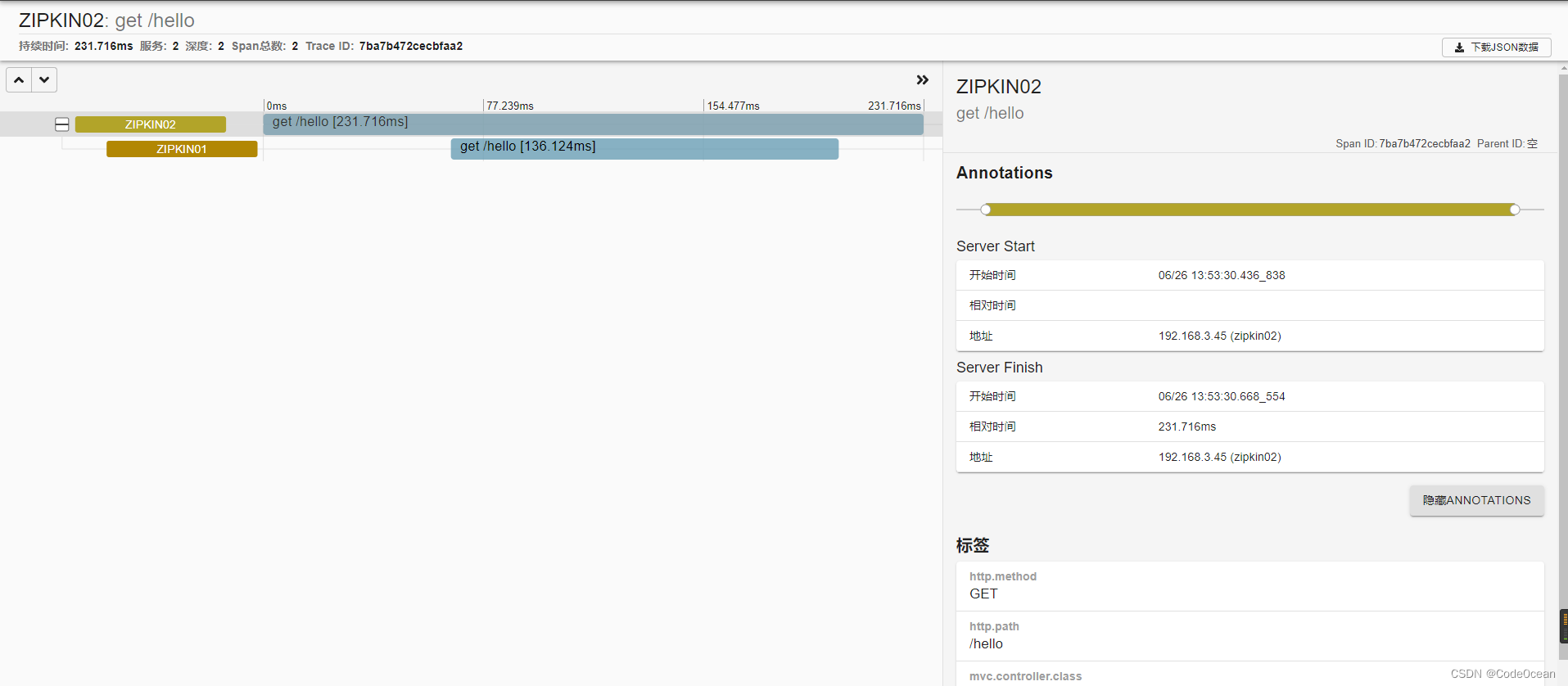Click the ZIPKIN02 title in the detail panel
This screenshot has height=686, width=1568.
click(x=999, y=87)
